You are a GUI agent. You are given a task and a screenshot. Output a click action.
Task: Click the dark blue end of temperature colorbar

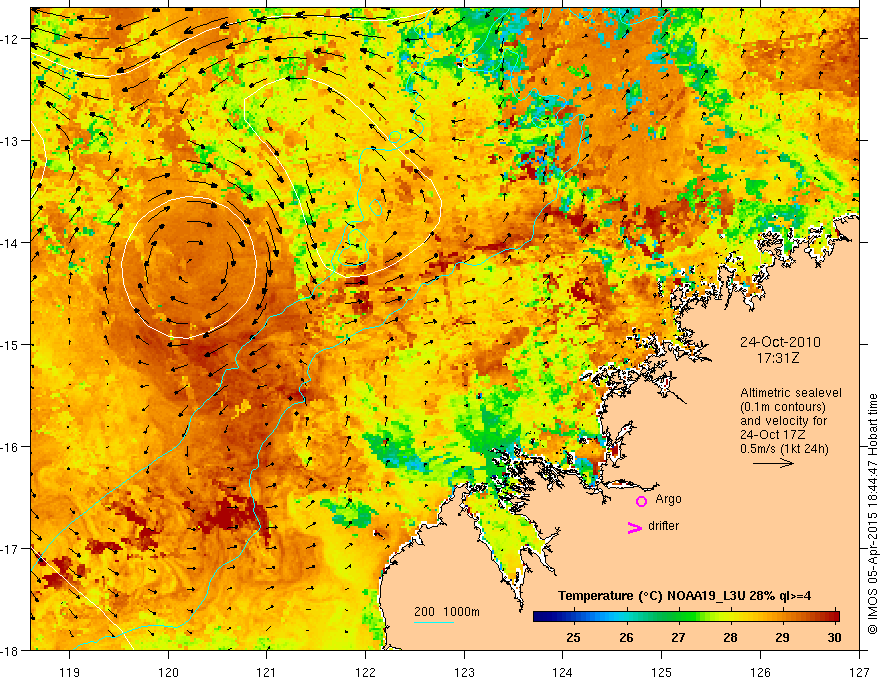(x=542, y=617)
